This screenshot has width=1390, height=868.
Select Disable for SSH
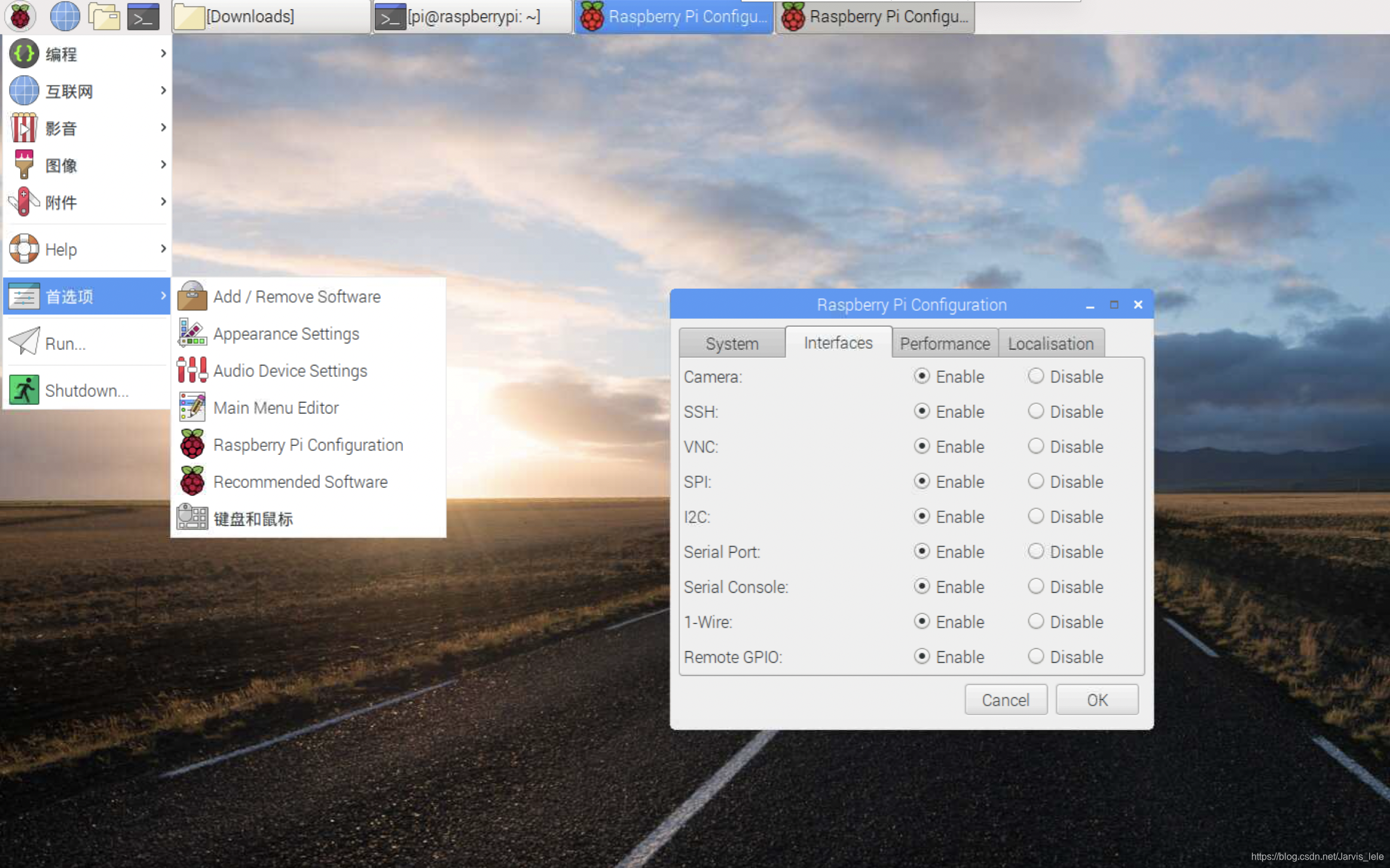coord(1036,411)
